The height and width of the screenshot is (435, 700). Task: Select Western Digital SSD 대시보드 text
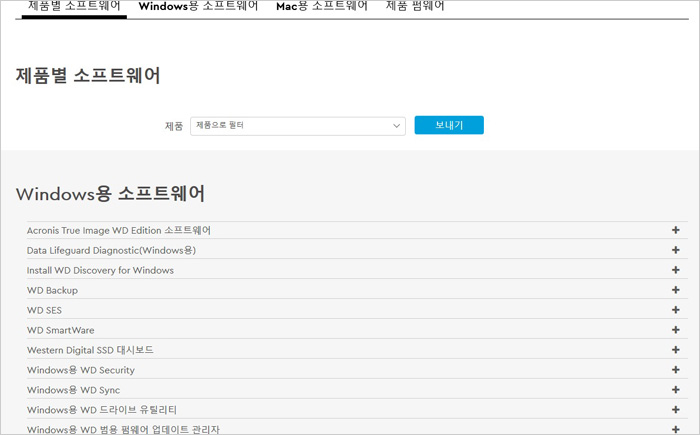coord(90,350)
